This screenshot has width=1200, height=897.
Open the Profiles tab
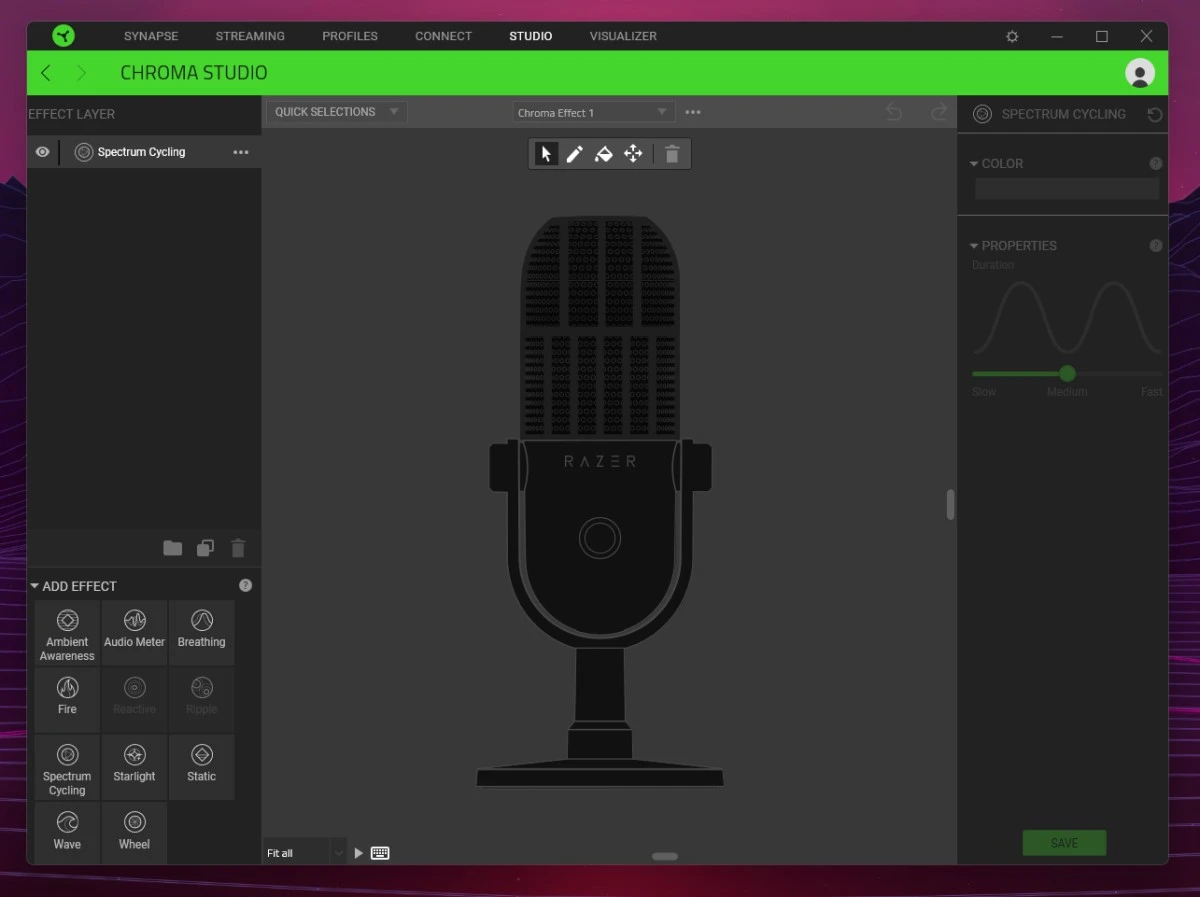coord(350,36)
